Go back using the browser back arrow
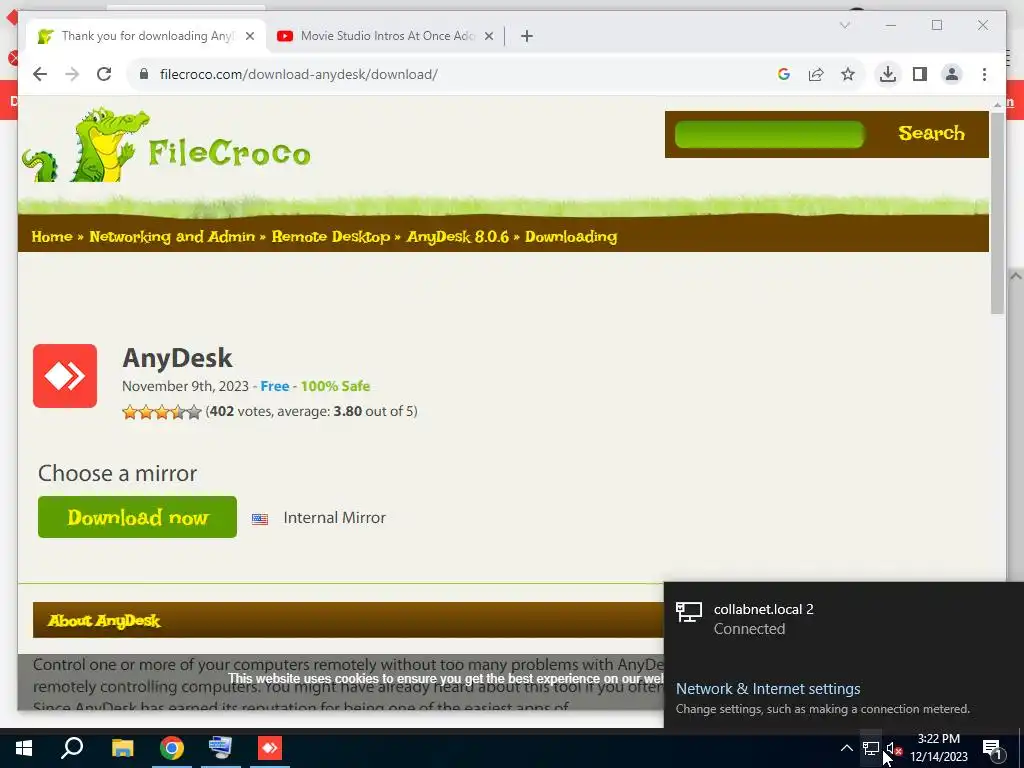This screenshot has height=768, width=1024. coord(40,74)
